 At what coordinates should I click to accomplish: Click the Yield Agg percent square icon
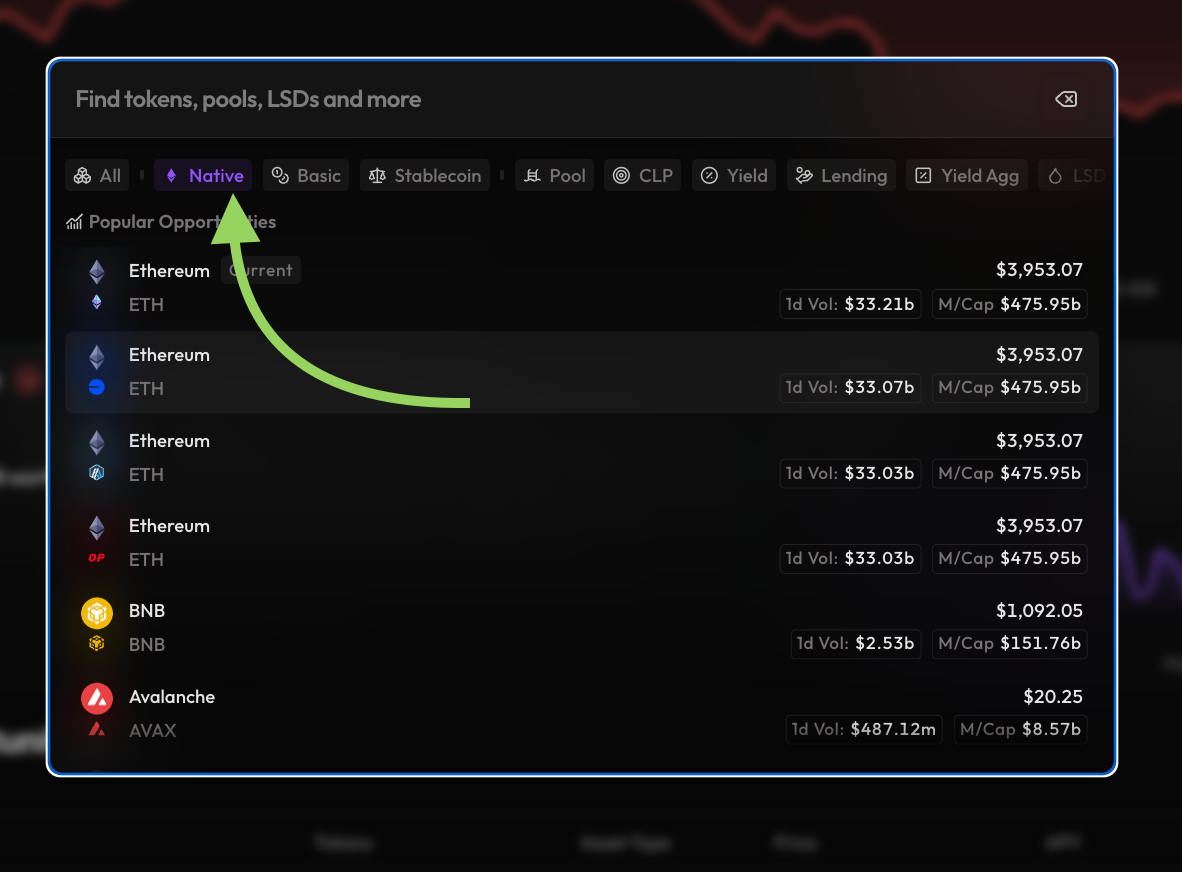923,176
